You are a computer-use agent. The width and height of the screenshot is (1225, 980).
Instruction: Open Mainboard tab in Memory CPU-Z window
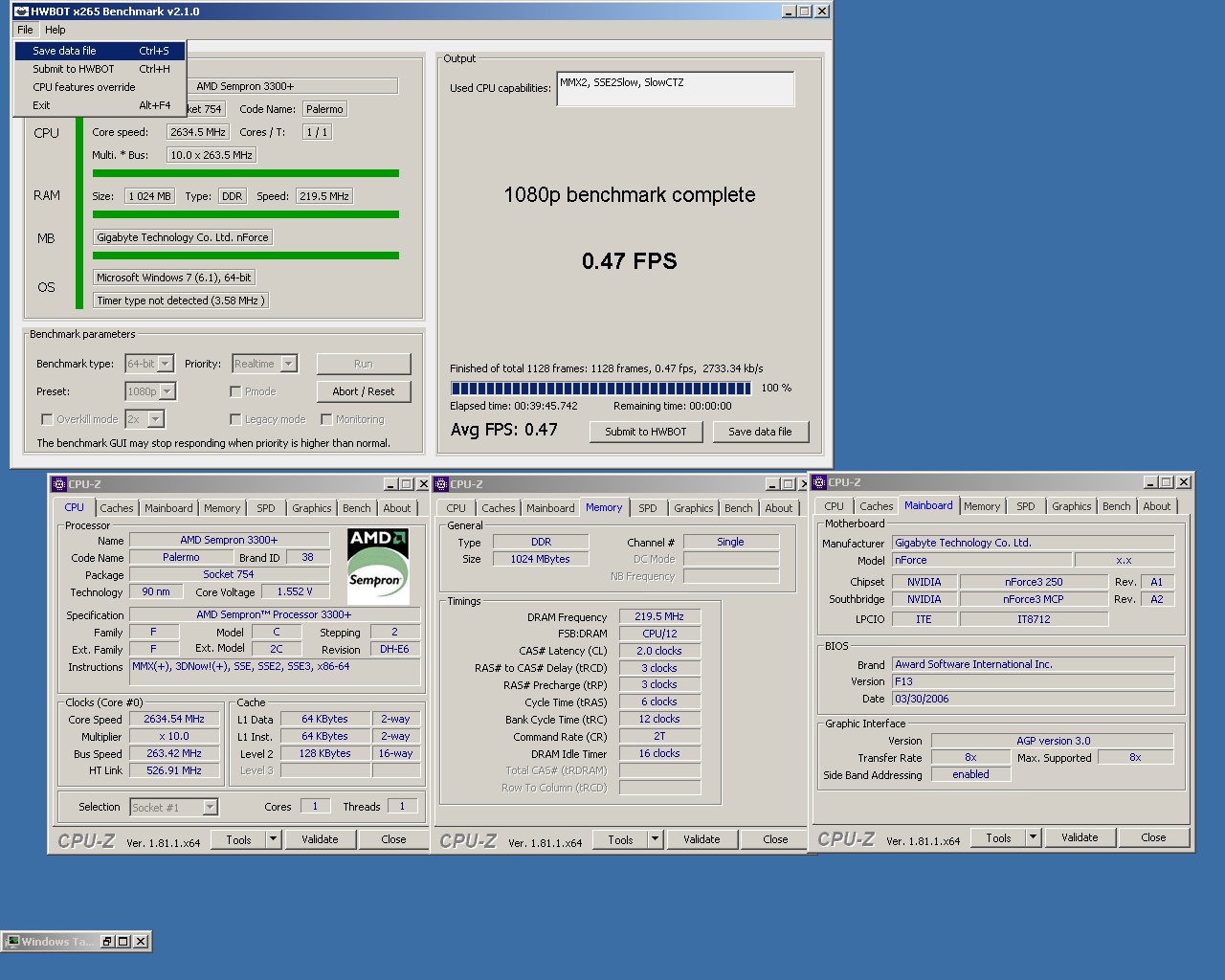click(550, 508)
